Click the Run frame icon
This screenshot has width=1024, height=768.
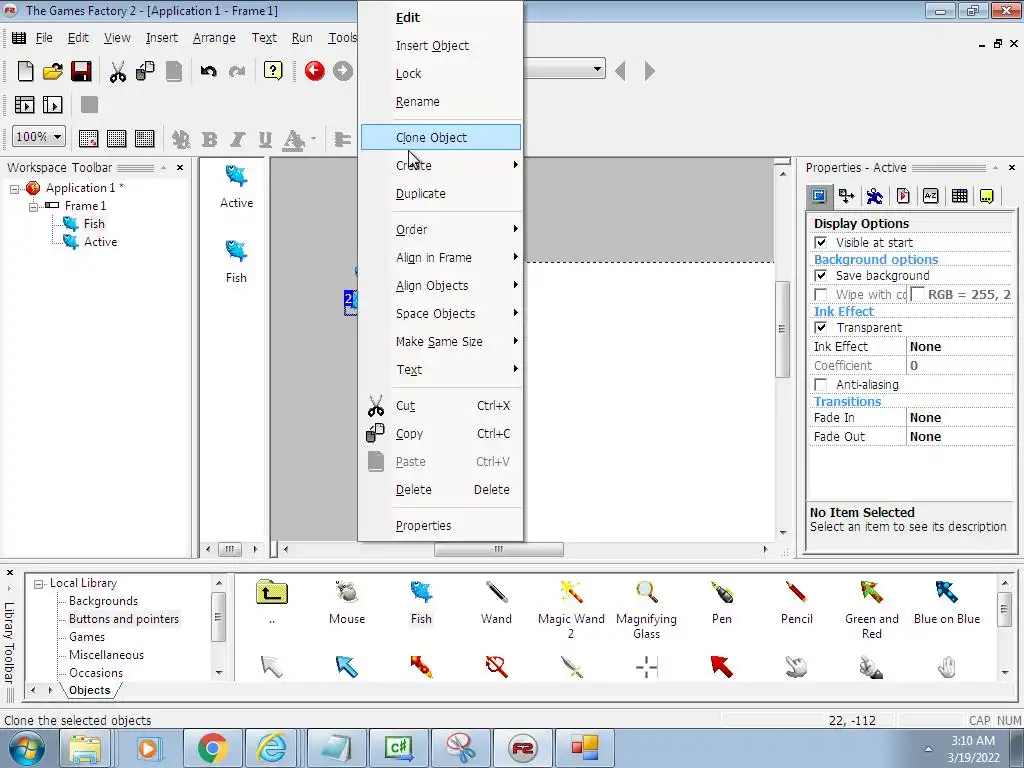52,104
